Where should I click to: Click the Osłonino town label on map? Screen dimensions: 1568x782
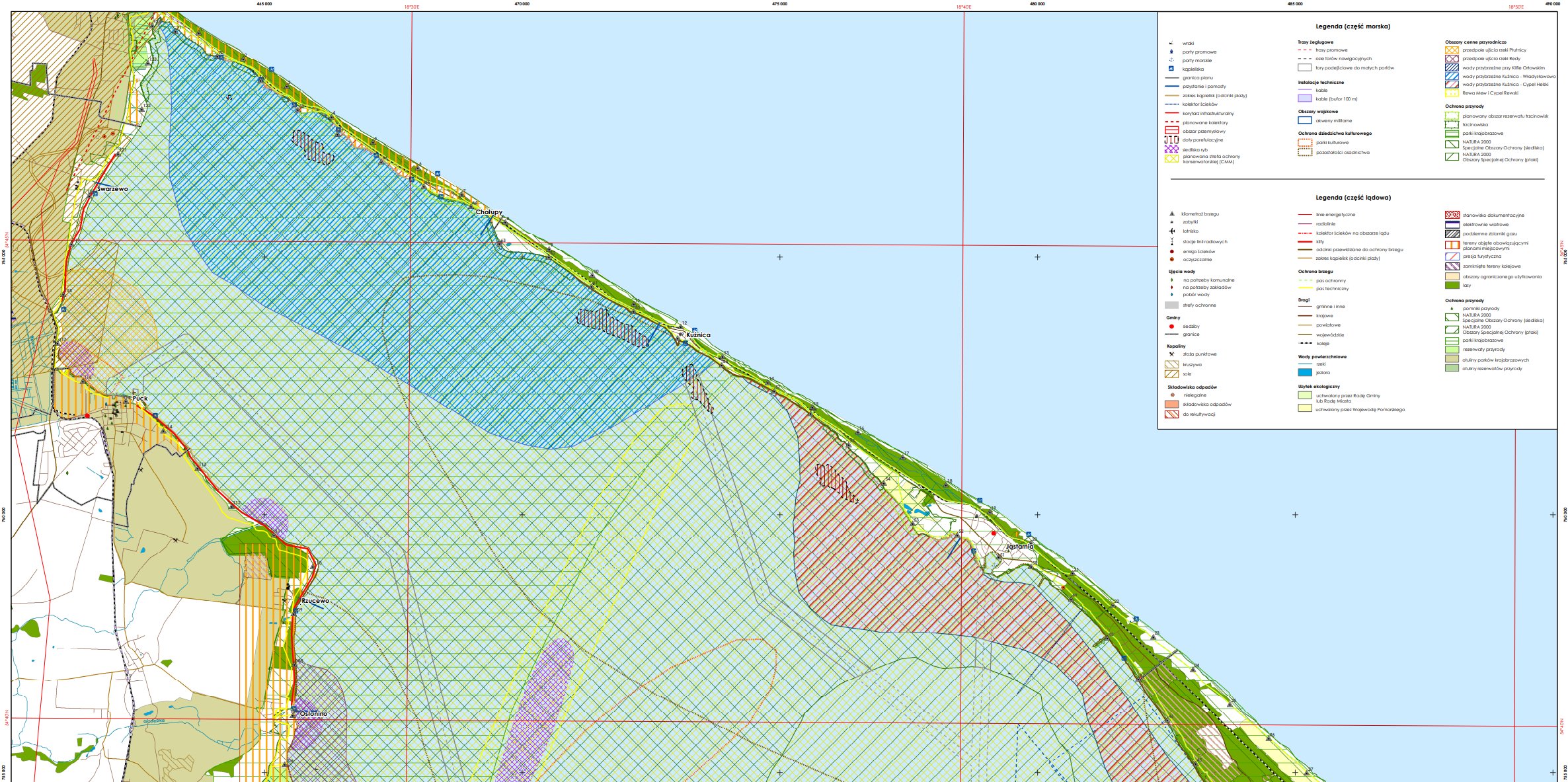point(313,714)
